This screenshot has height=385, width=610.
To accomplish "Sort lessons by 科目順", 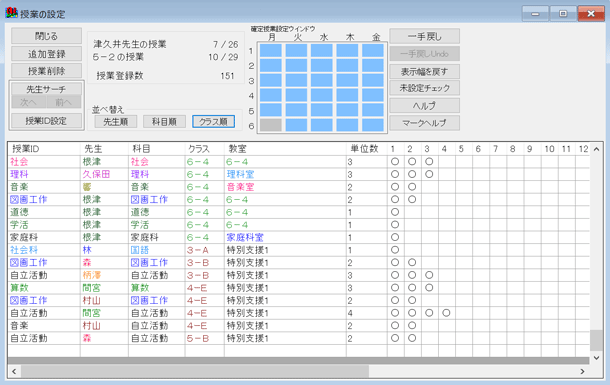I will tap(164, 122).
